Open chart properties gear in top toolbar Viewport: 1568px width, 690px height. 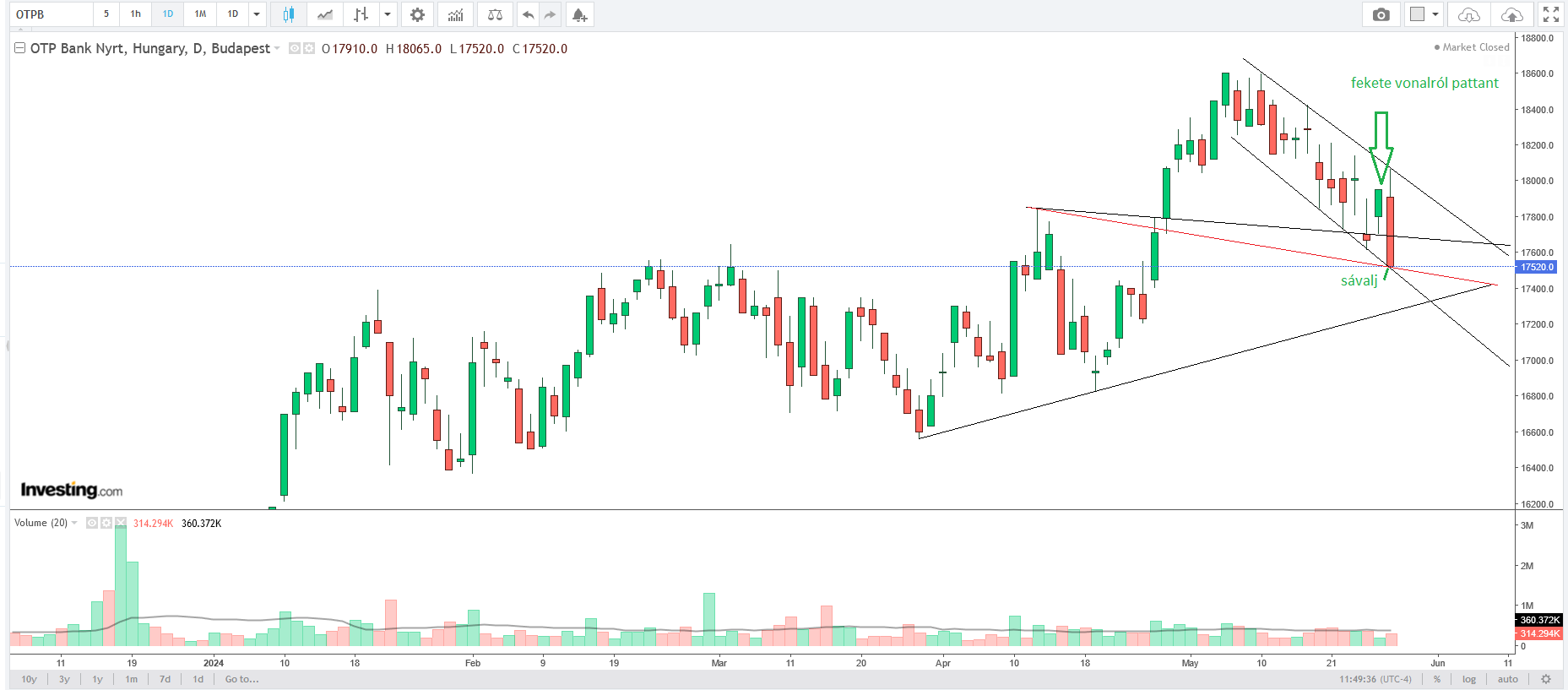click(x=417, y=14)
